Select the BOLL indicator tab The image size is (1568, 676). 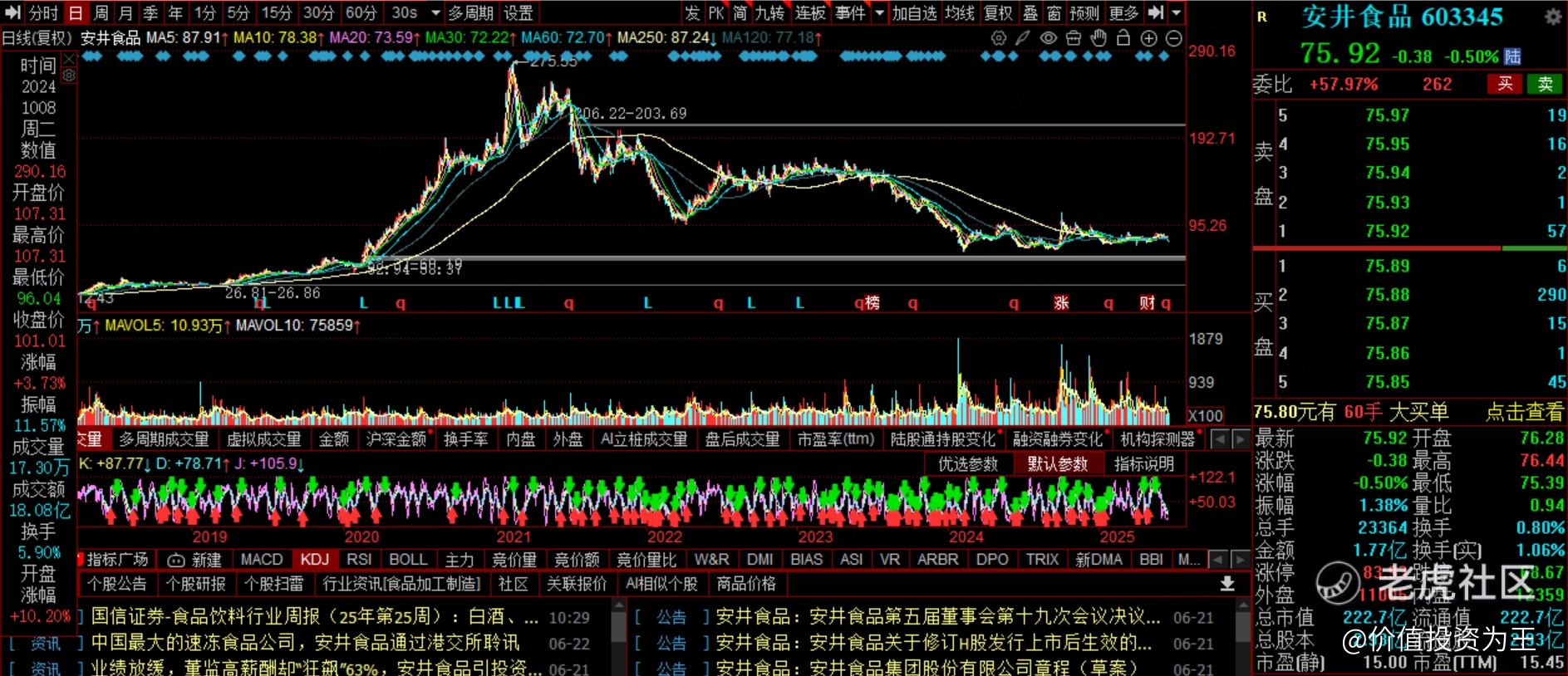click(x=408, y=560)
